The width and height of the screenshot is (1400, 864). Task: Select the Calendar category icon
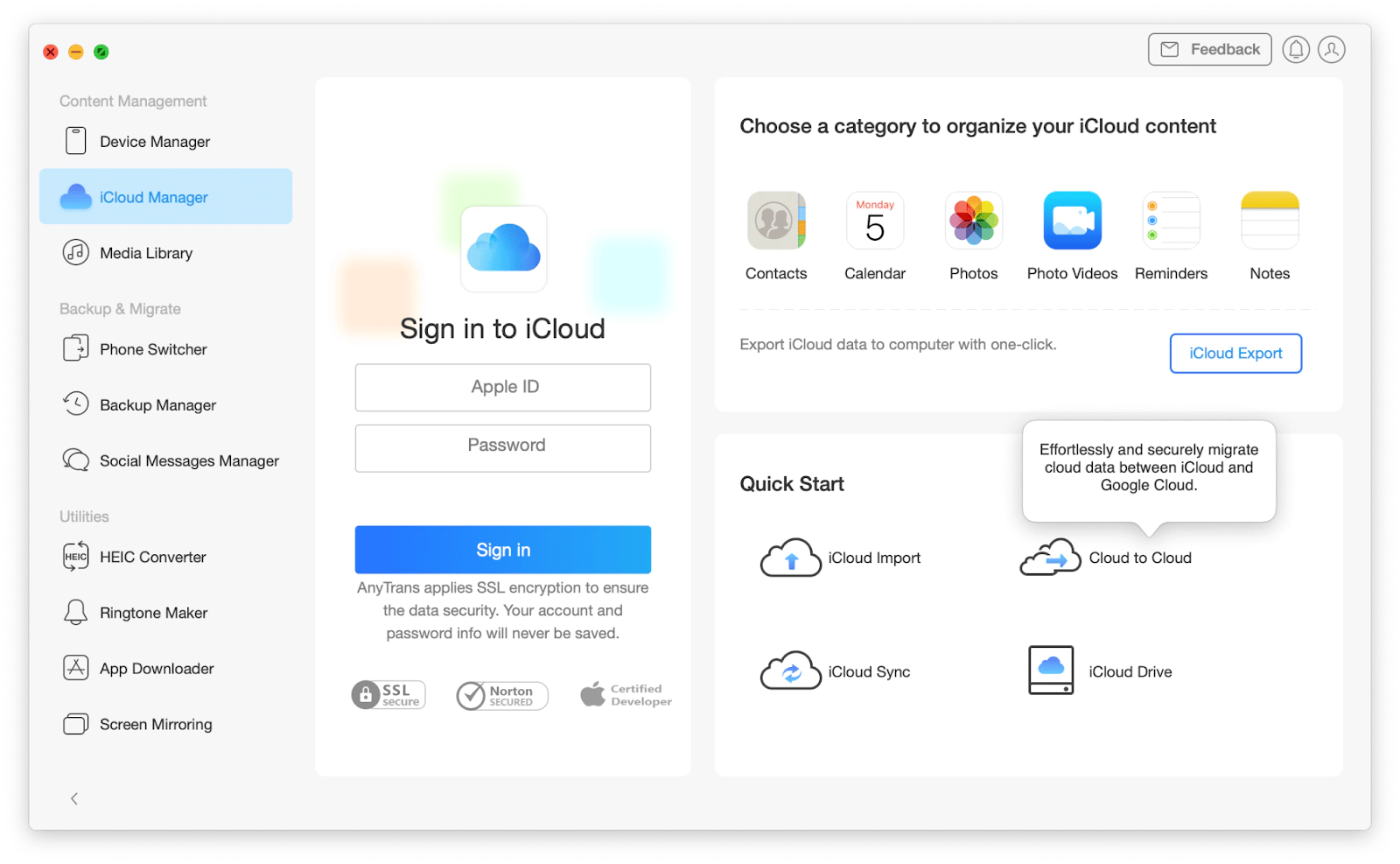coord(875,221)
